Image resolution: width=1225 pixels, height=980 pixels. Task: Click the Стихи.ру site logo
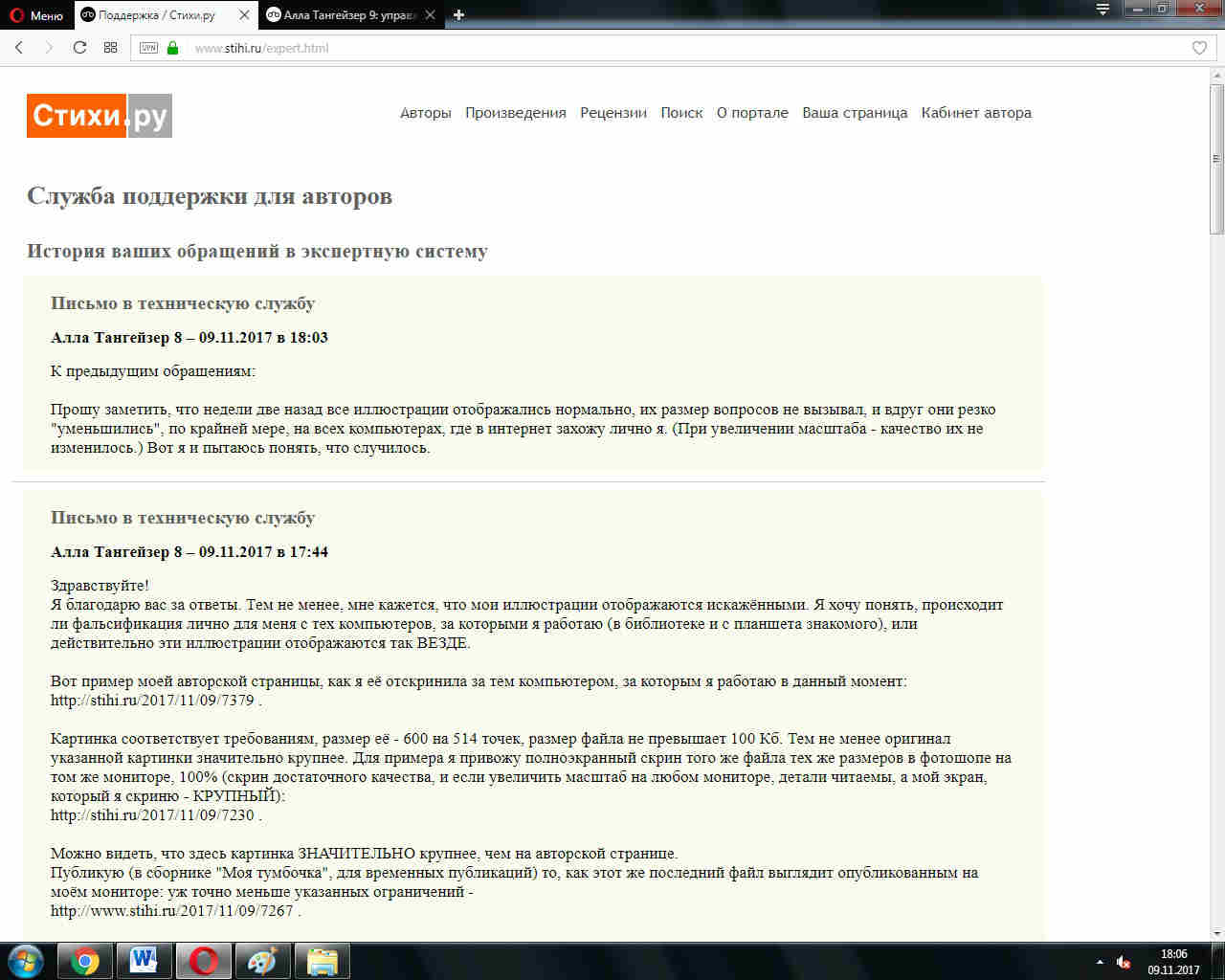tap(100, 116)
